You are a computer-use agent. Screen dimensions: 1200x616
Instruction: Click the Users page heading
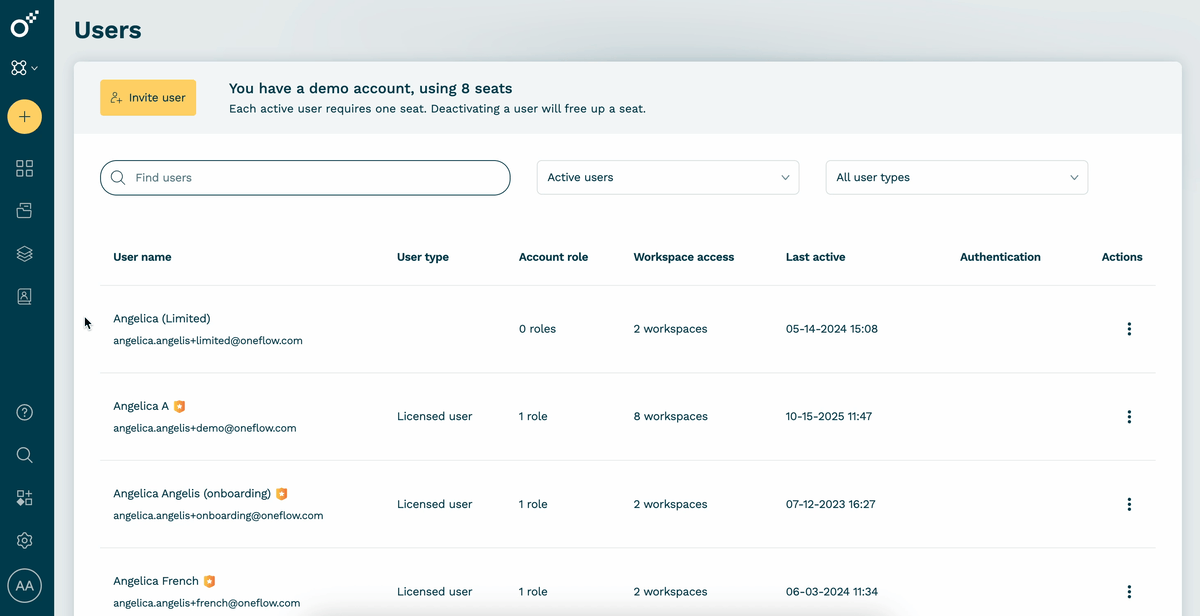pos(108,30)
